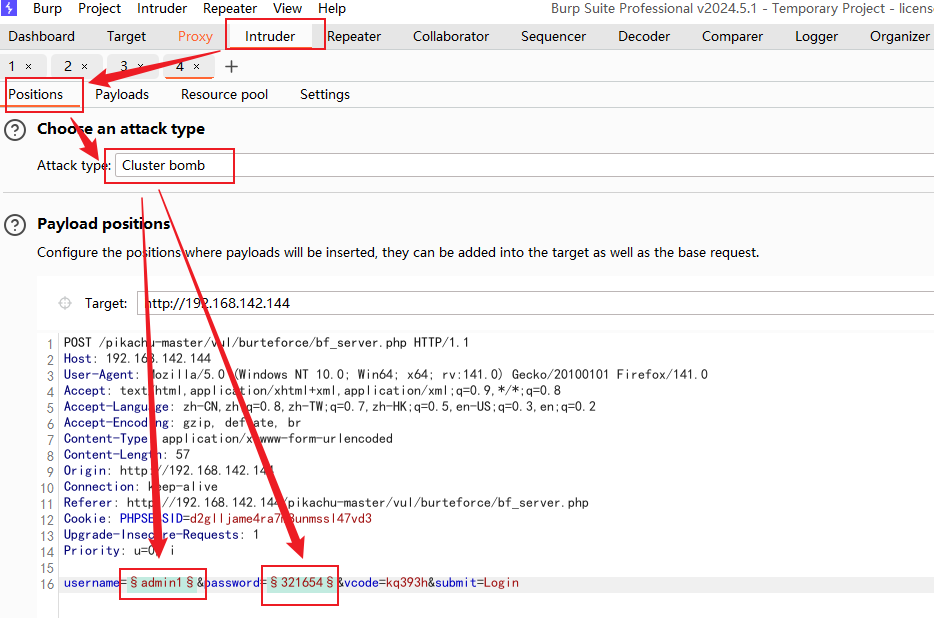Open the help icon for Choose an attack type
Screen dimensions: 934x618
click(15, 130)
